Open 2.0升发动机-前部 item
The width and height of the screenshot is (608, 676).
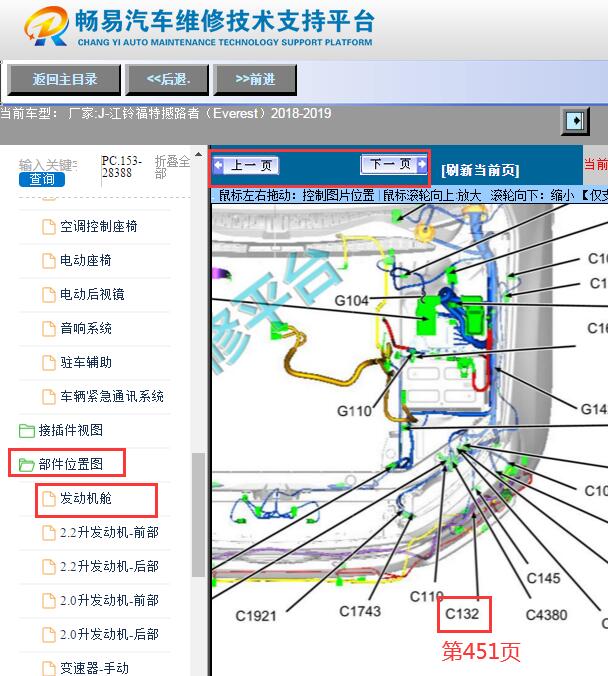(109, 601)
